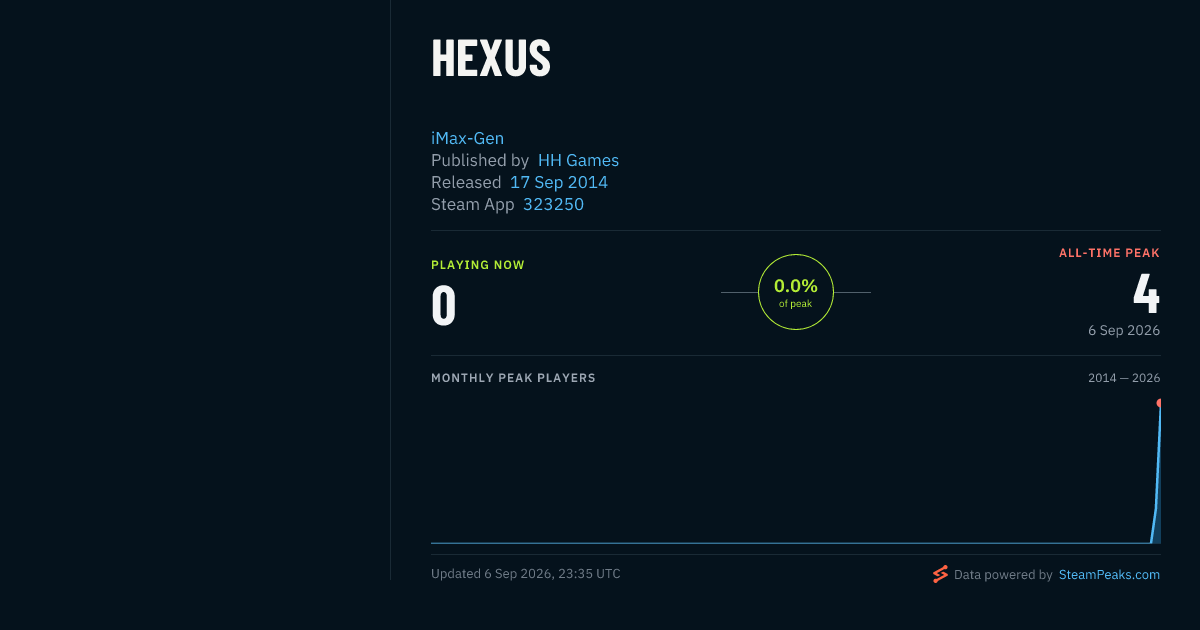
Task: Click the SteamPeaks logo icon
Action: (x=940, y=574)
